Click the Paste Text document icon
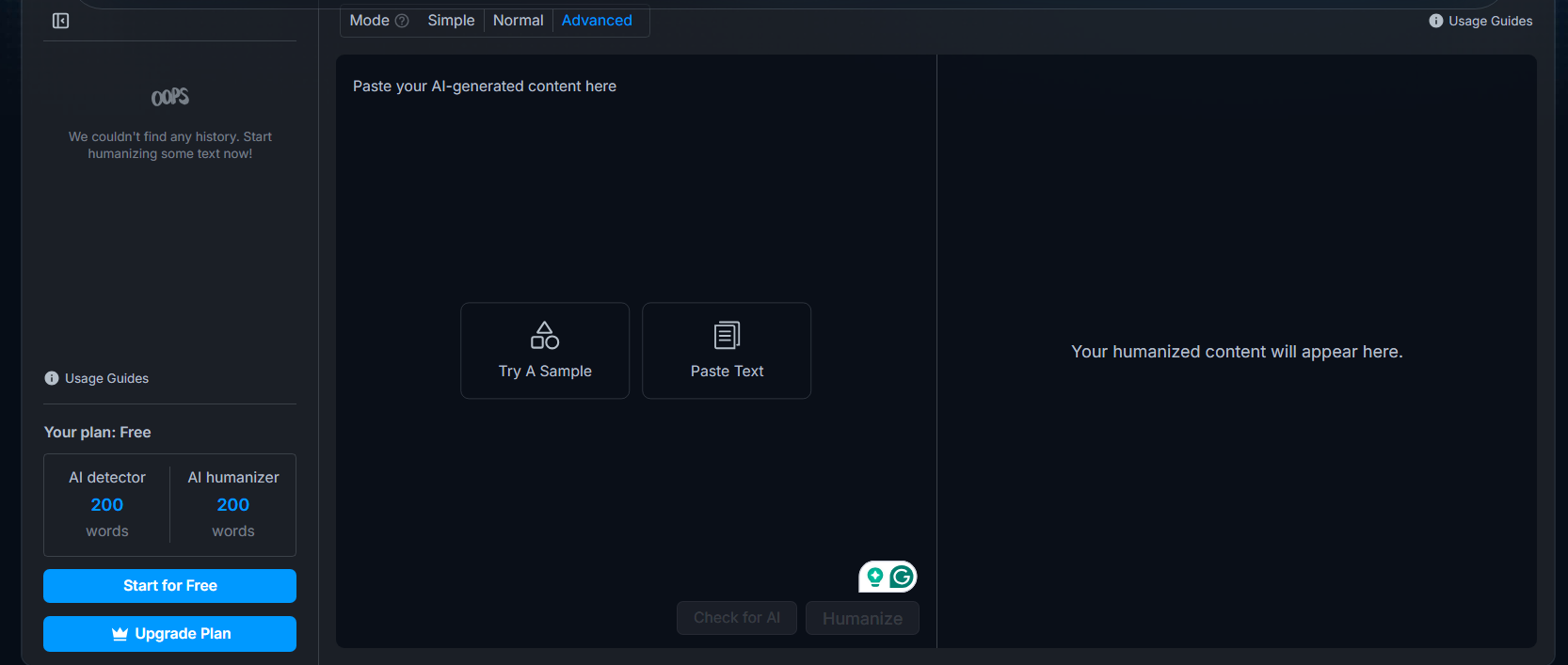This screenshot has height=665, width=1568. pyautogui.click(x=727, y=335)
